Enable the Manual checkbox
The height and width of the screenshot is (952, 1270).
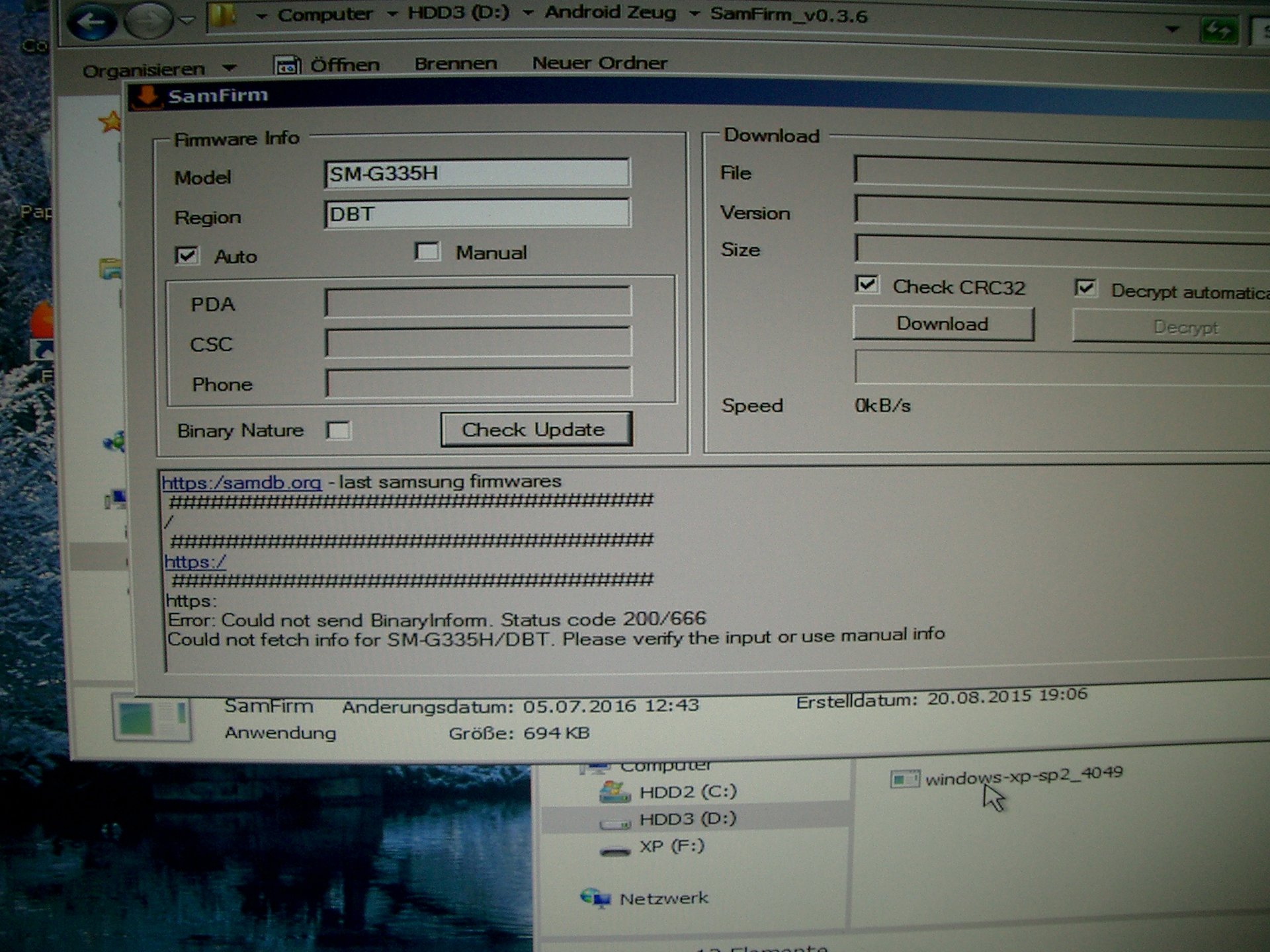point(427,252)
